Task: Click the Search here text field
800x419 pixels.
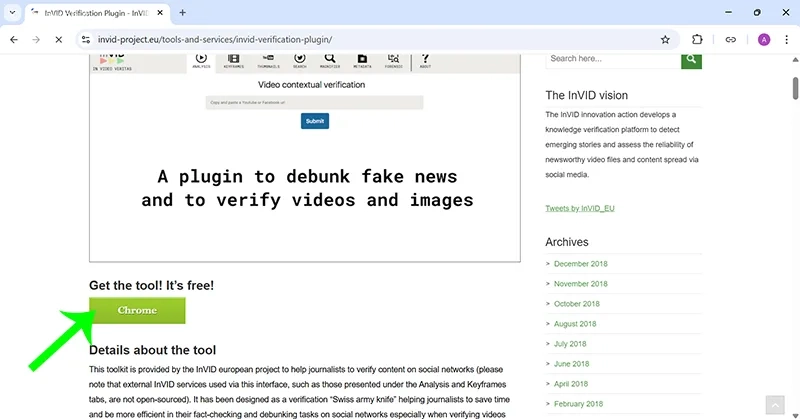Action: pos(612,59)
